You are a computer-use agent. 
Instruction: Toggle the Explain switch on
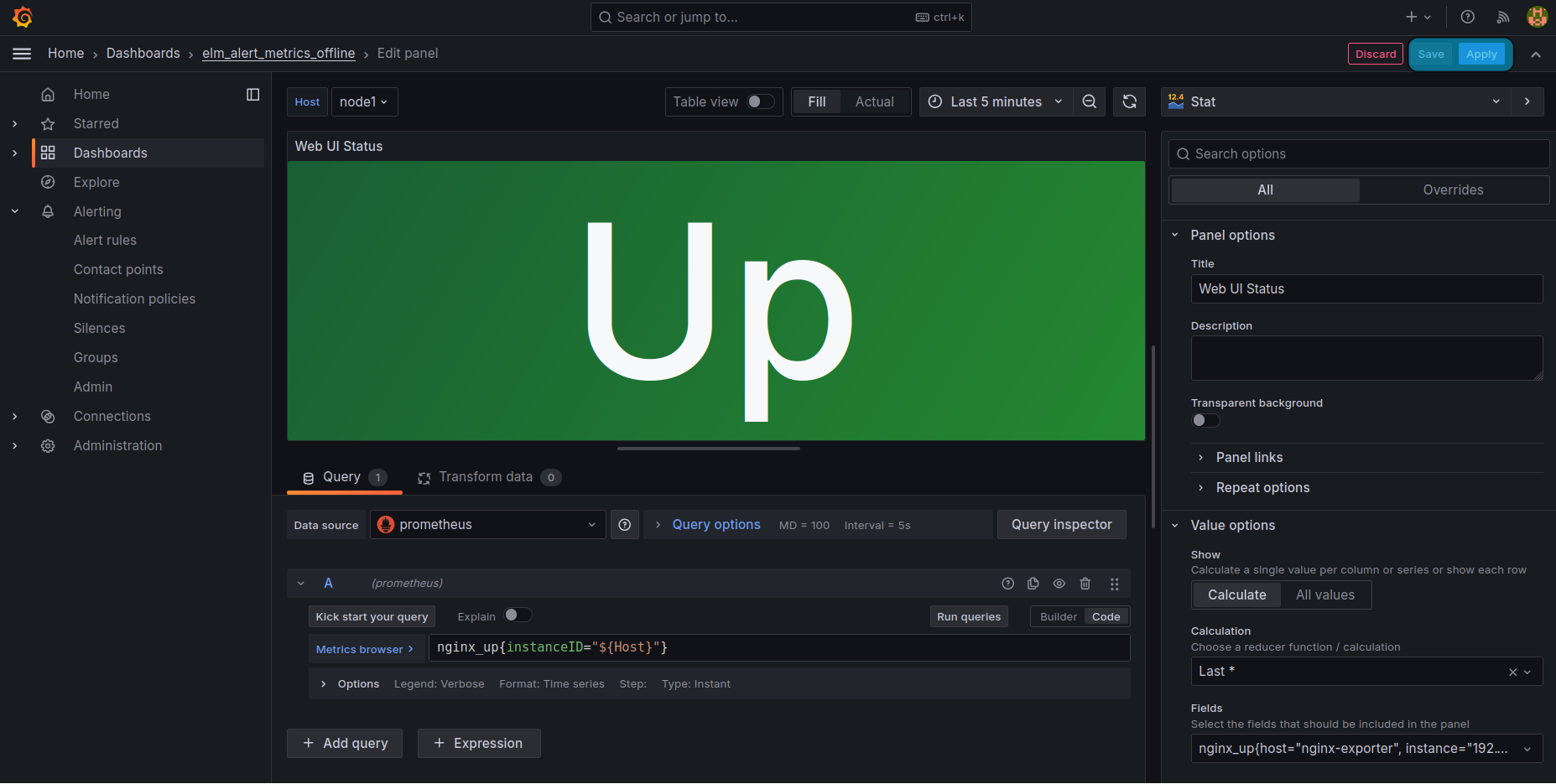pos(518,615)
